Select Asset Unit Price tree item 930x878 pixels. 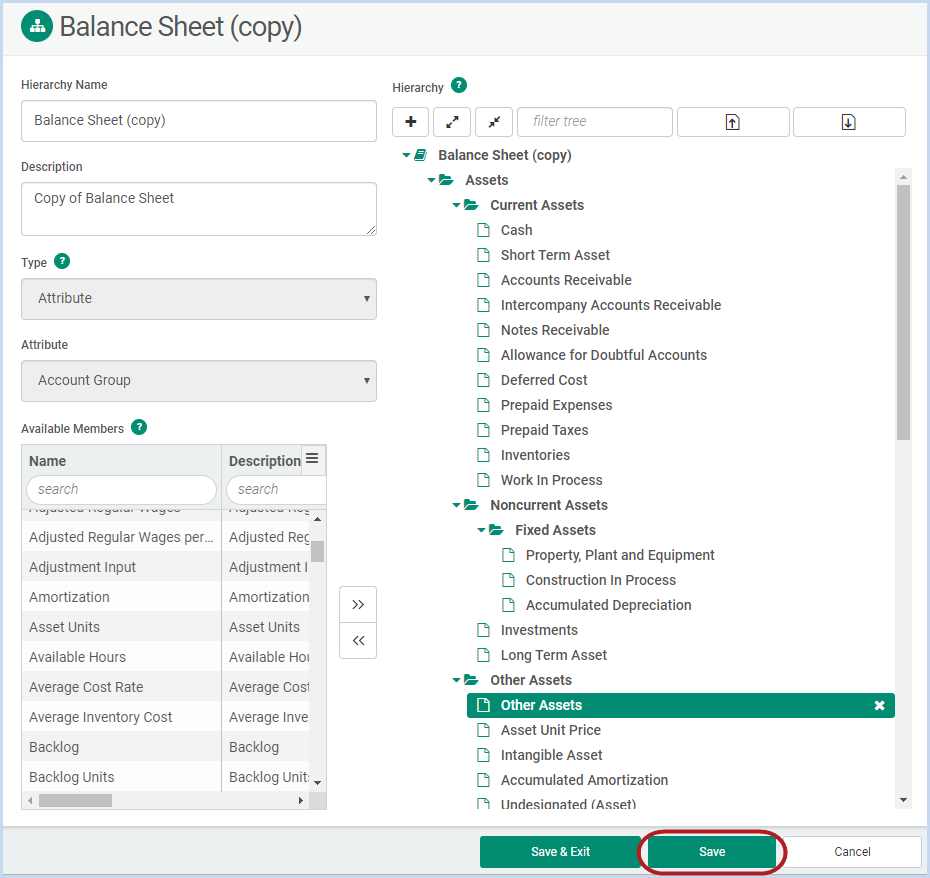coord(550,730)
